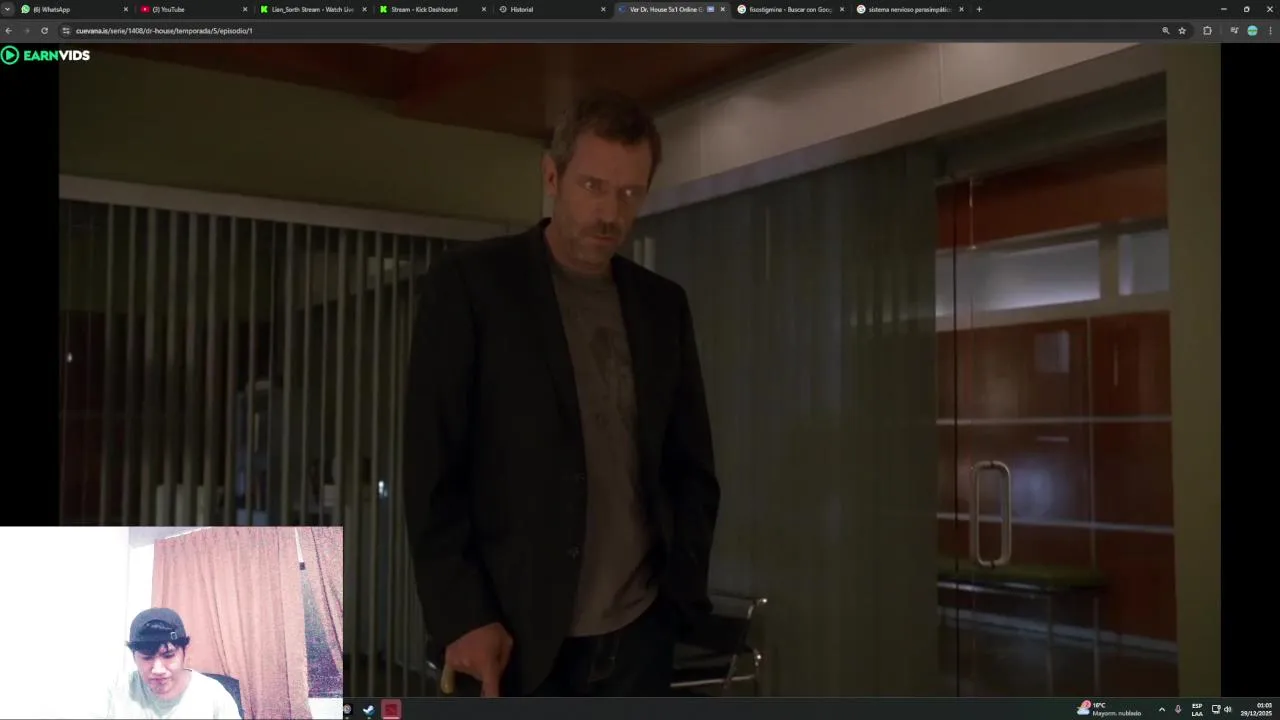
Task: Open network settings from system tray
Action: pyautogui.click(x=1216, y=709)
